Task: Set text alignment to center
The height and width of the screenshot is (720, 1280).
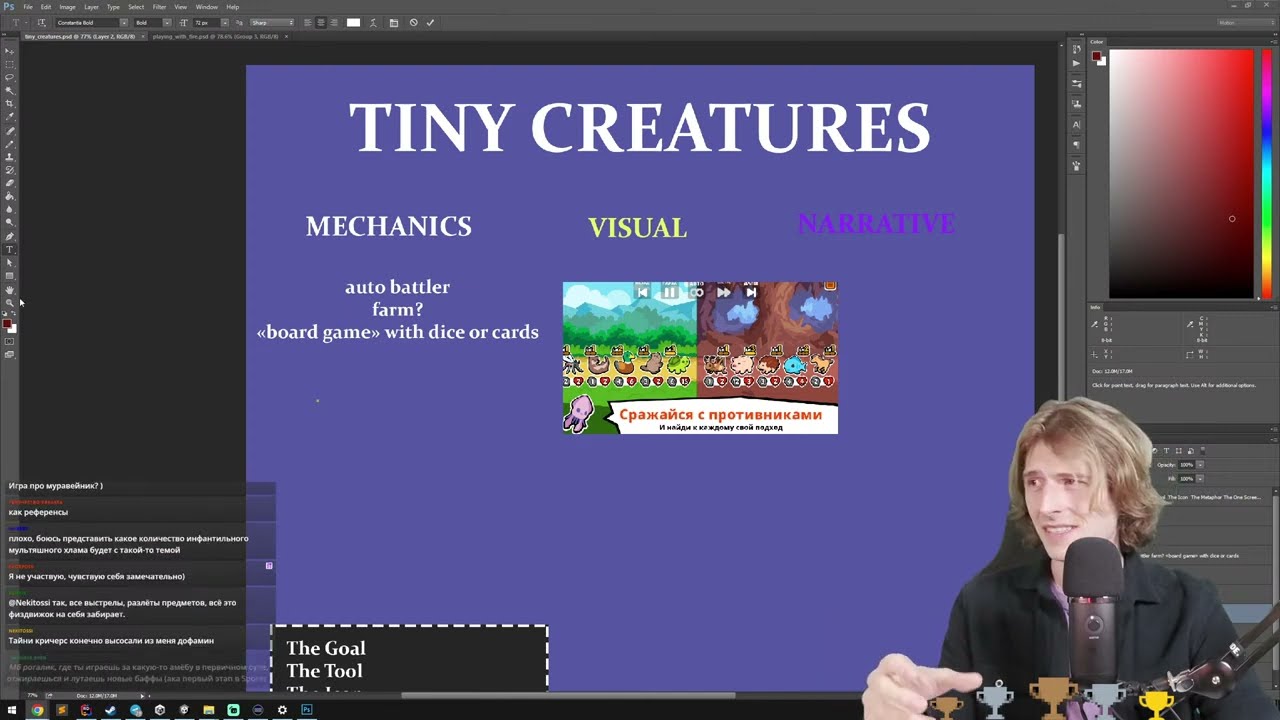Action: pos(321,23)
